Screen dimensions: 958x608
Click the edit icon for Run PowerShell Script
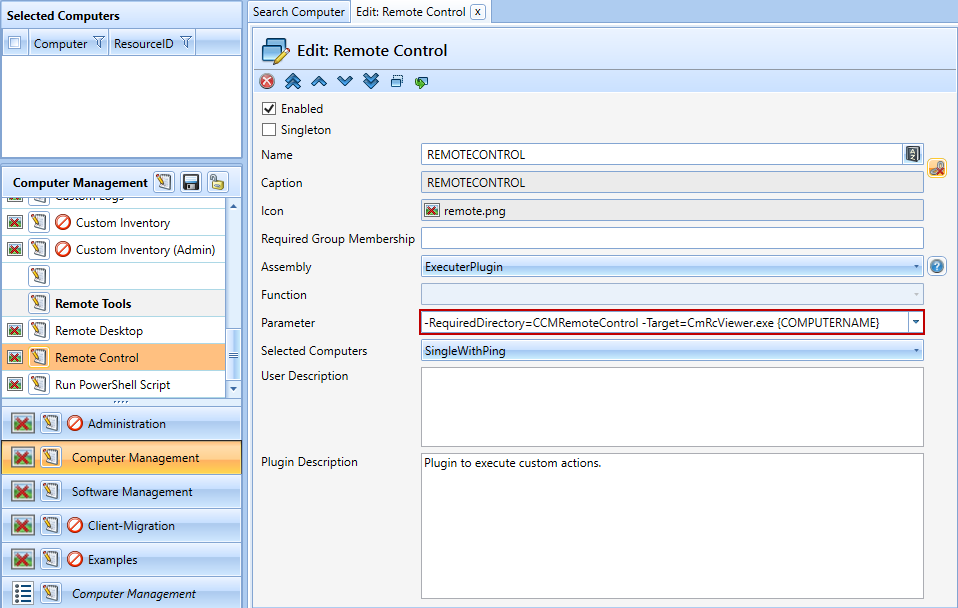[x=39, y=384]
